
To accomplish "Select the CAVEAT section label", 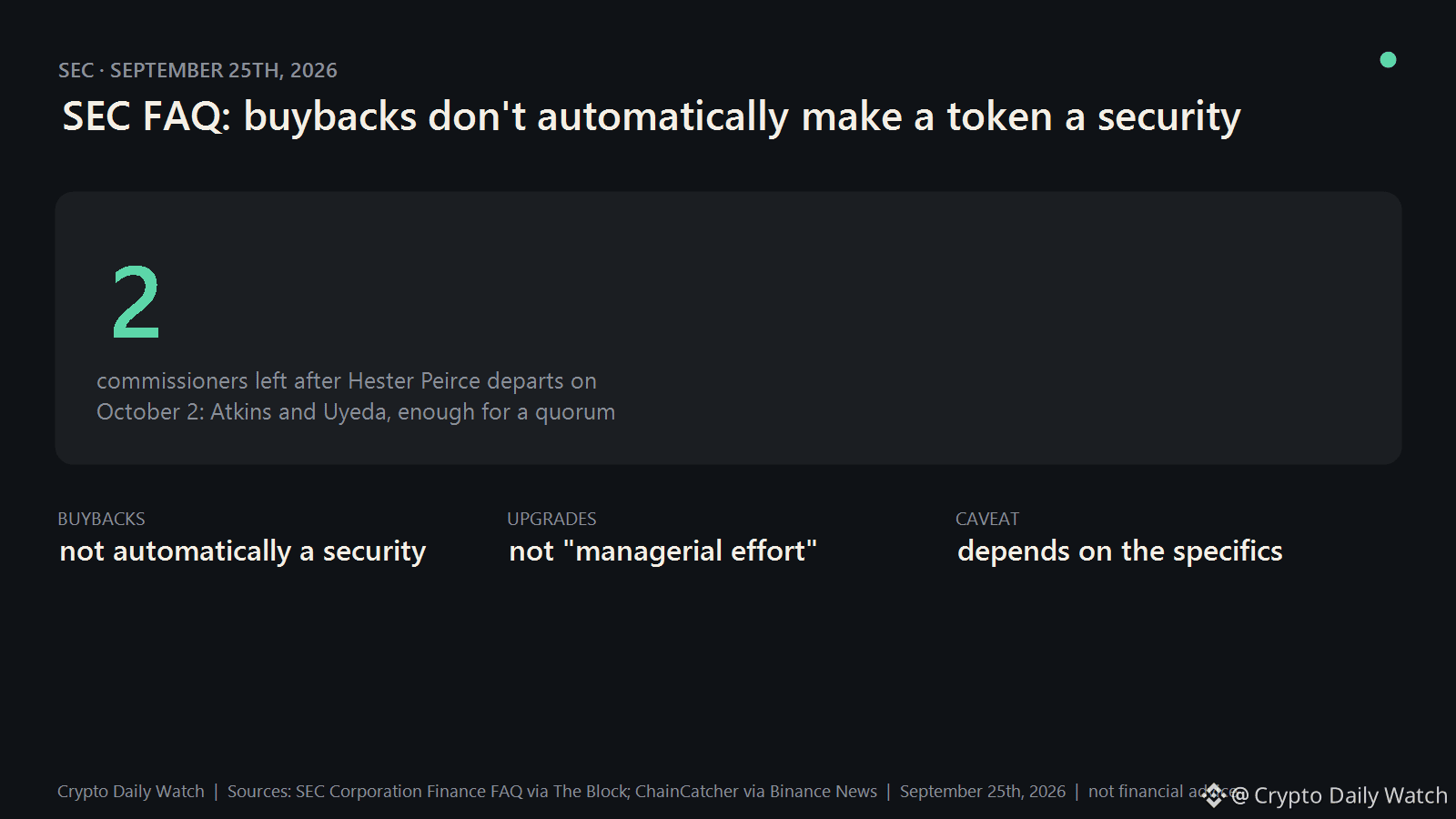I will coord(986,519).
